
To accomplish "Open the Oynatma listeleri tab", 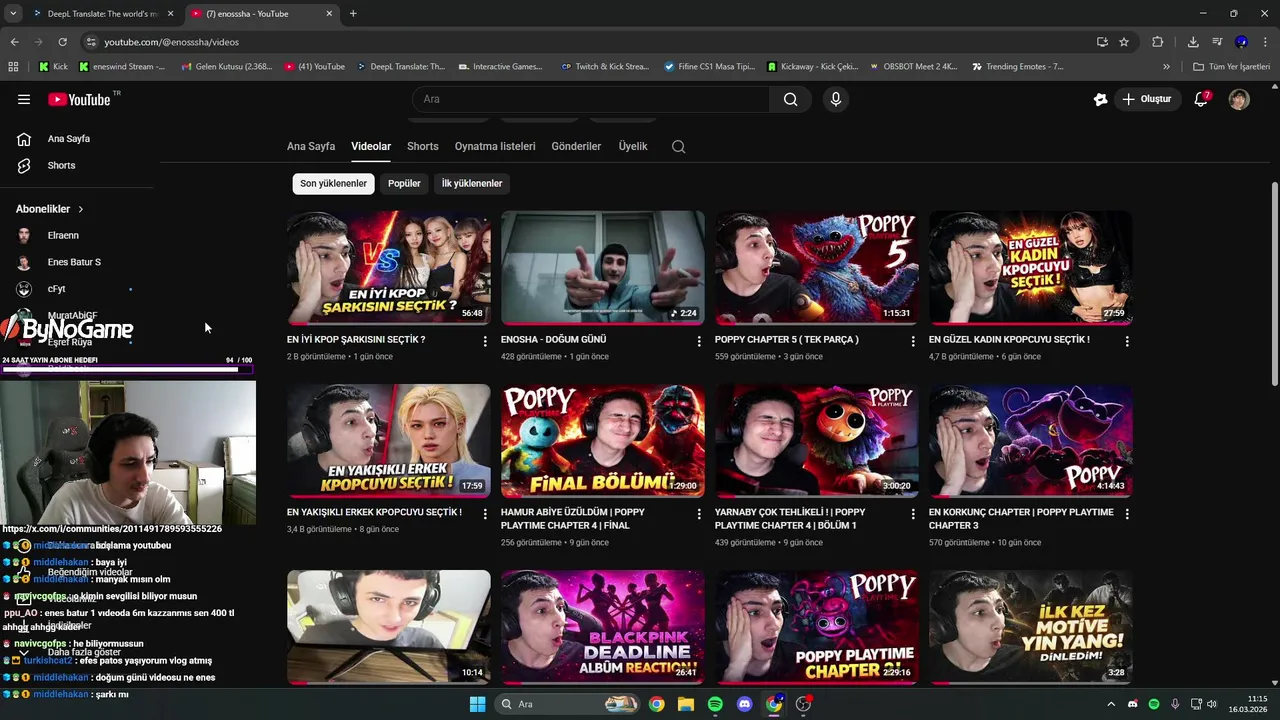I will coord(495,146).
